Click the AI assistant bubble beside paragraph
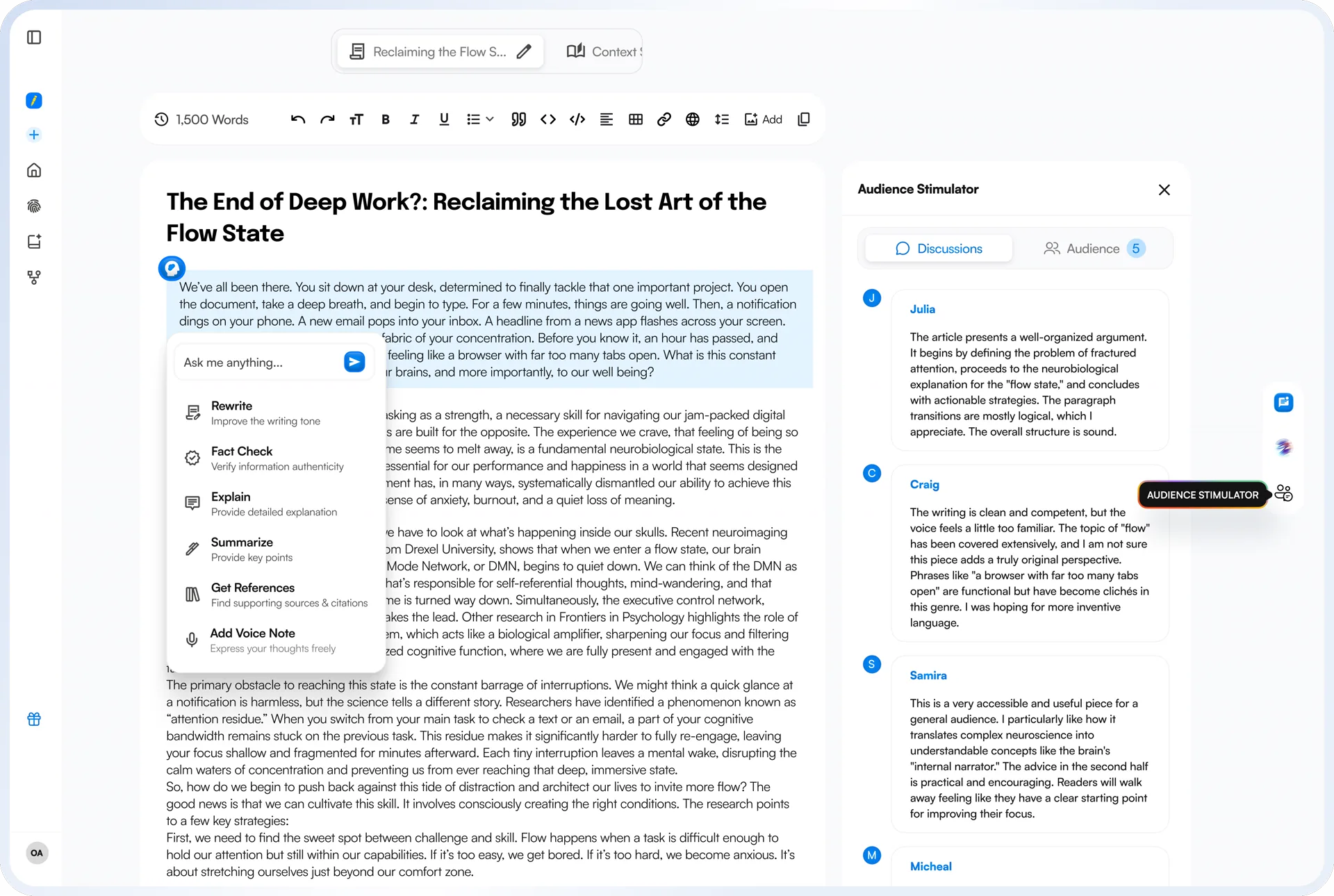1334x896 pixels. [172, 268]
